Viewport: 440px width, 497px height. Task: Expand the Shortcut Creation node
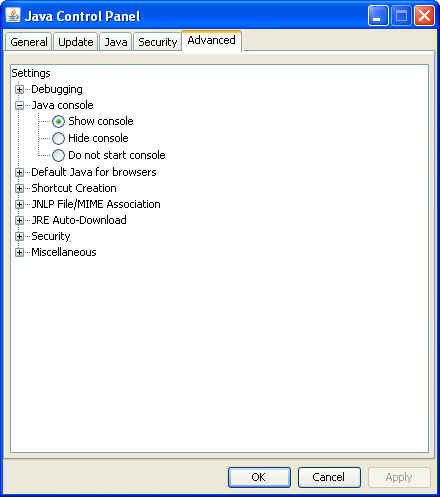point(19,188)
